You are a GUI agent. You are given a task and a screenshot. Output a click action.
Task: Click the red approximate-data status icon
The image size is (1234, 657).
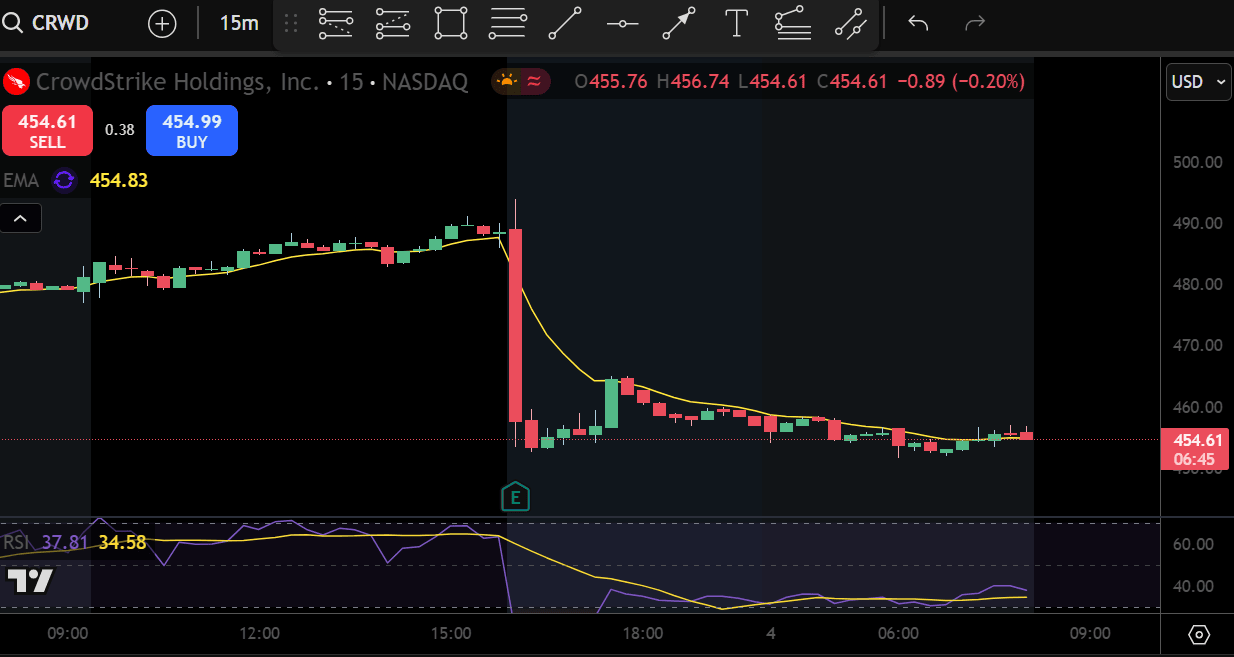[534, 81]
